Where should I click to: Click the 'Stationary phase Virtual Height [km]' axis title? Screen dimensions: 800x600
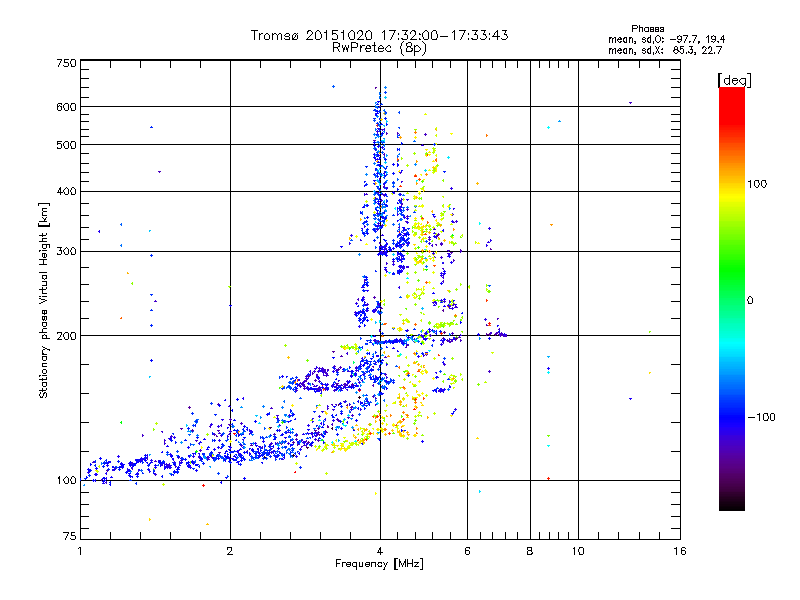coord(44,300)
